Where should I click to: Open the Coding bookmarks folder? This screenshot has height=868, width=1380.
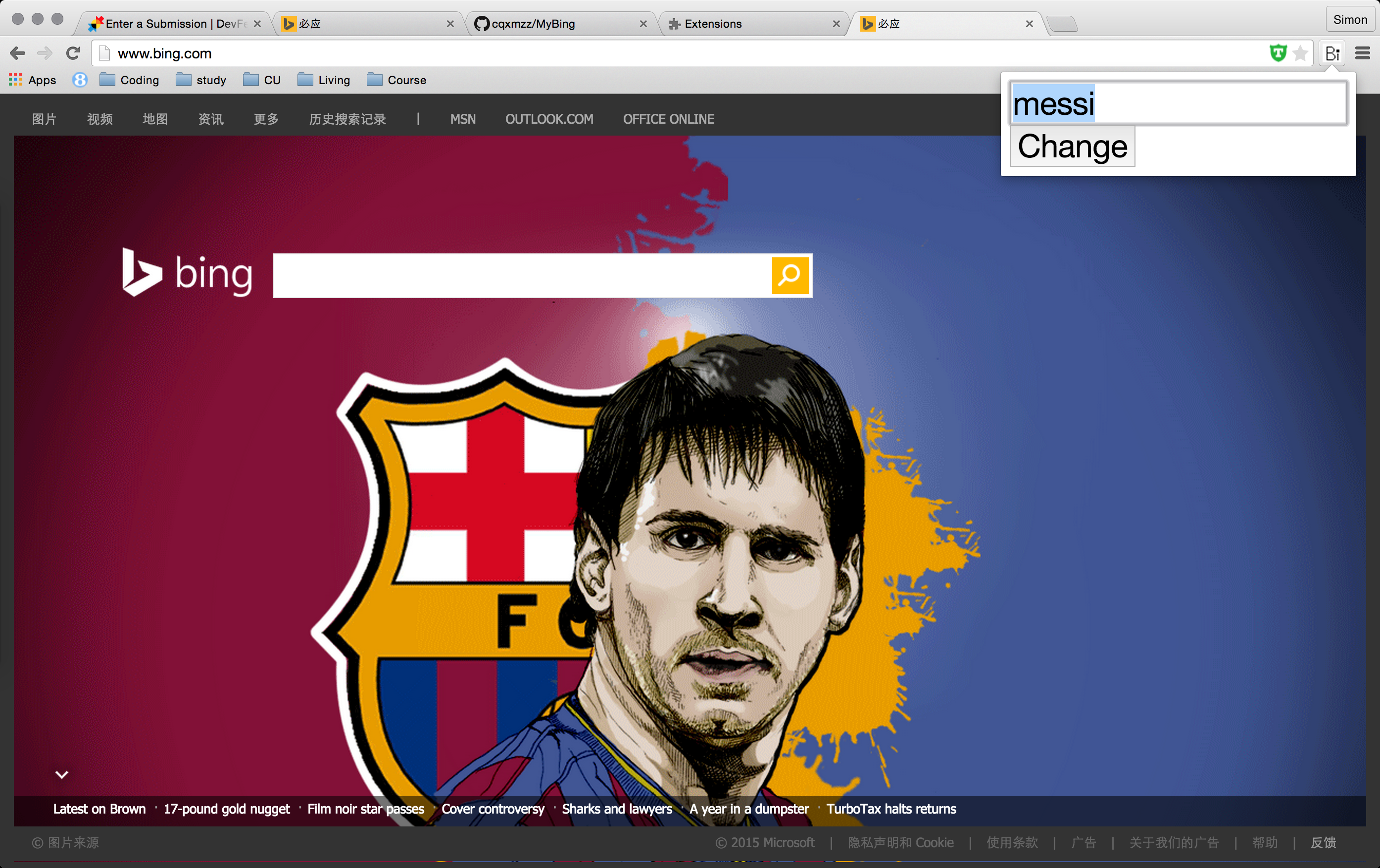coord(129,80)
